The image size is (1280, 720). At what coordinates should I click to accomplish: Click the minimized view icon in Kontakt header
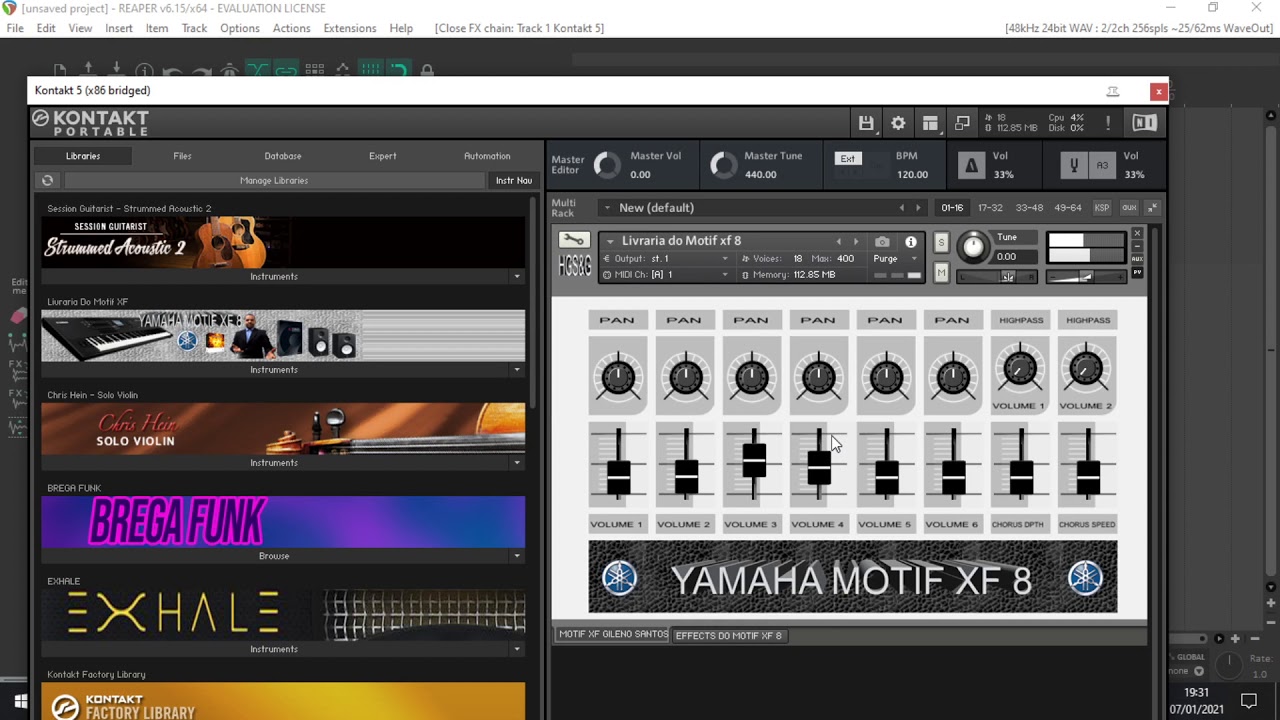[x=962, y=123]
